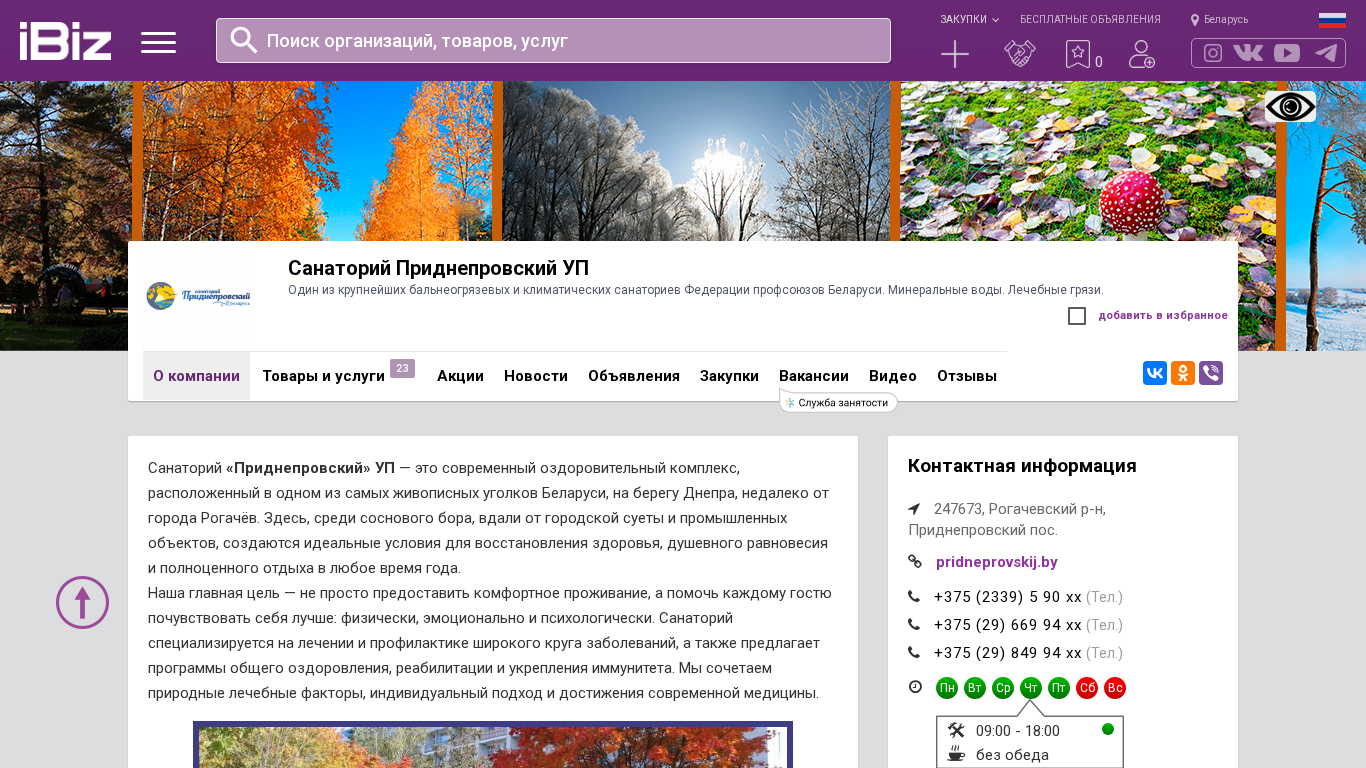1366x768 pixels.
Task: Click the user registration icon
Action: click(x=1141, y=54)
